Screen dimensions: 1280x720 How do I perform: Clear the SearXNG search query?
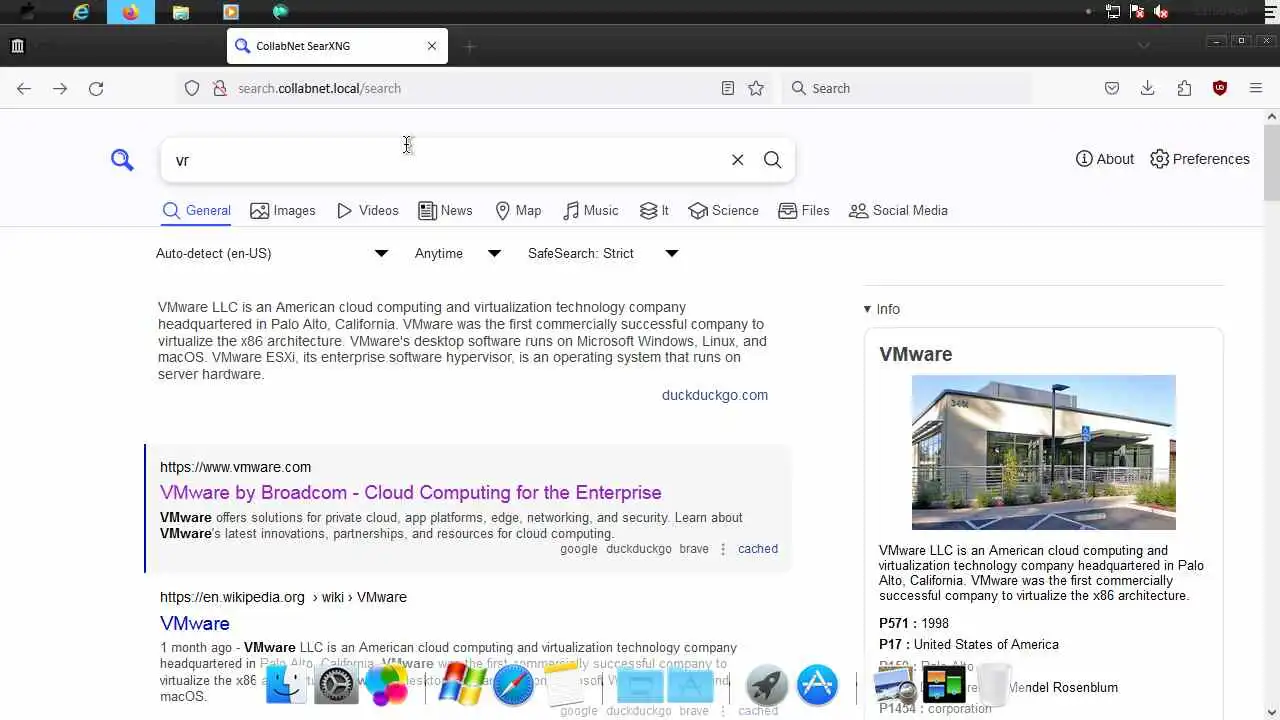[737, 160]
